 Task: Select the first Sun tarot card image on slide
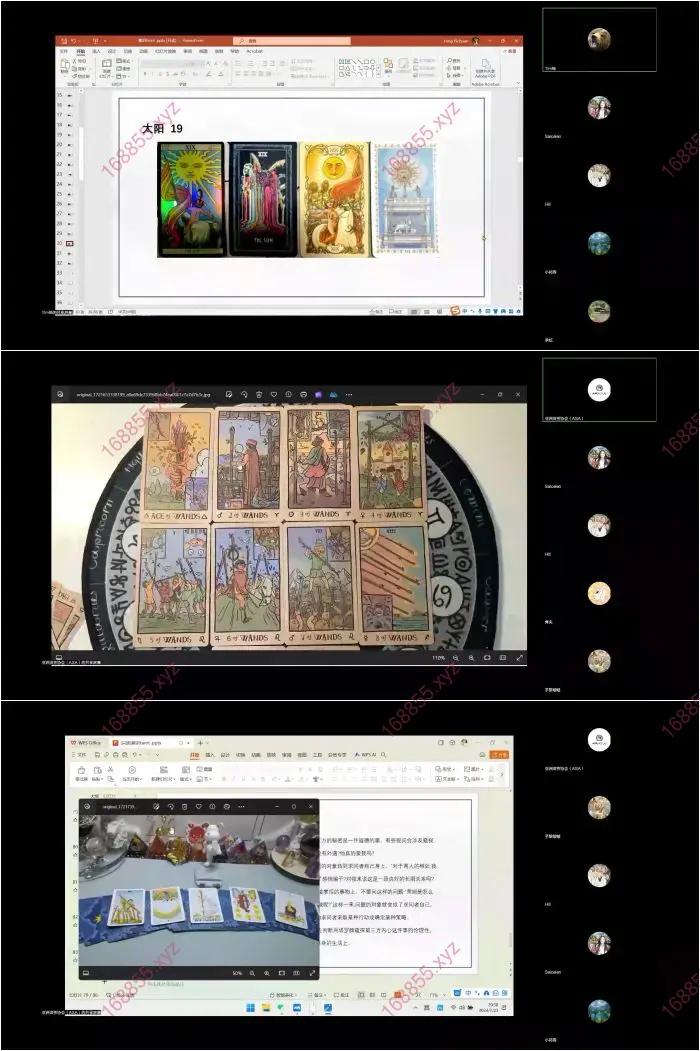pos(191,199)
